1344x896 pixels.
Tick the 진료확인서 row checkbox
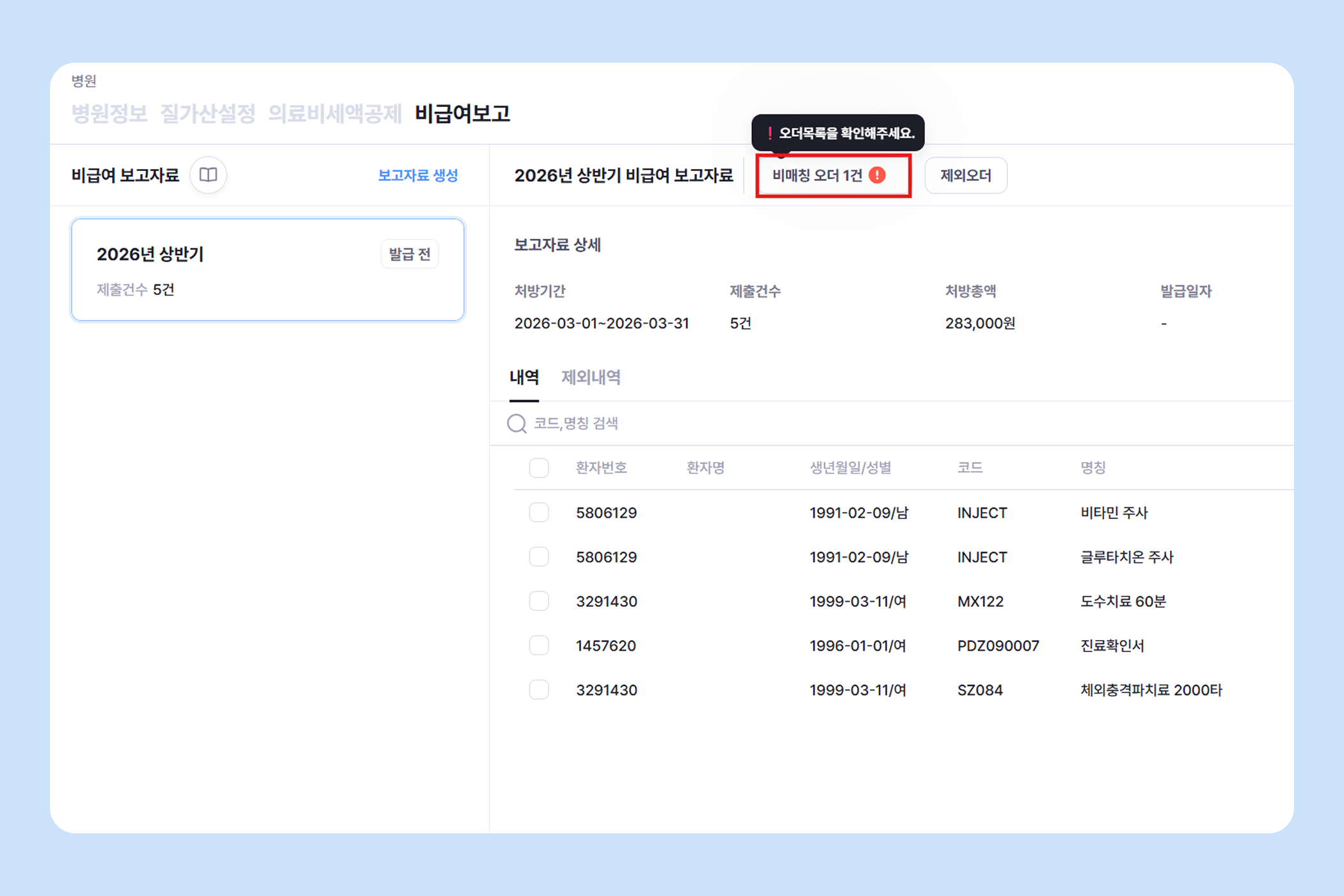click(539, 645)
